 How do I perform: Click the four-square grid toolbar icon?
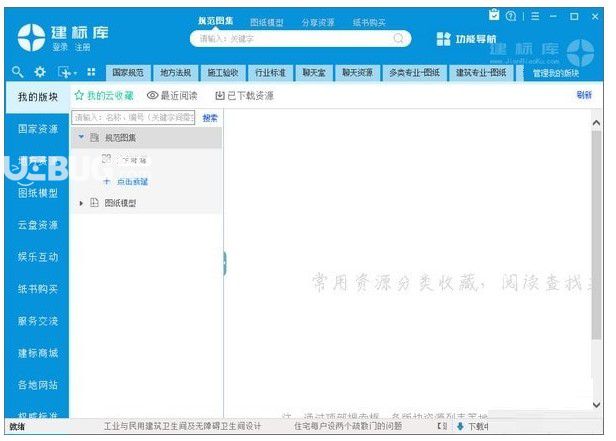[91, 72]
